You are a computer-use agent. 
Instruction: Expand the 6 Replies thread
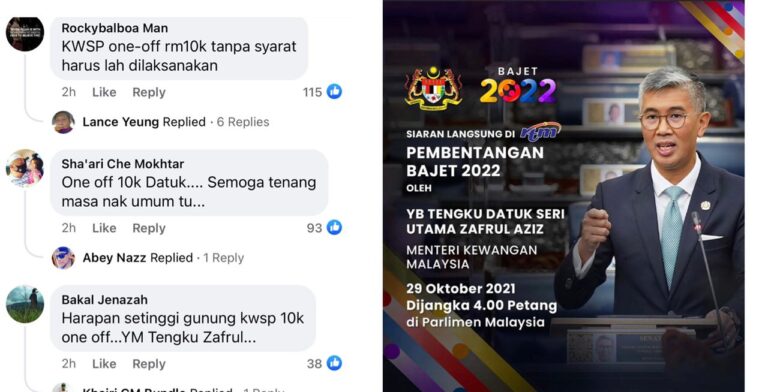tap(243, 122)
